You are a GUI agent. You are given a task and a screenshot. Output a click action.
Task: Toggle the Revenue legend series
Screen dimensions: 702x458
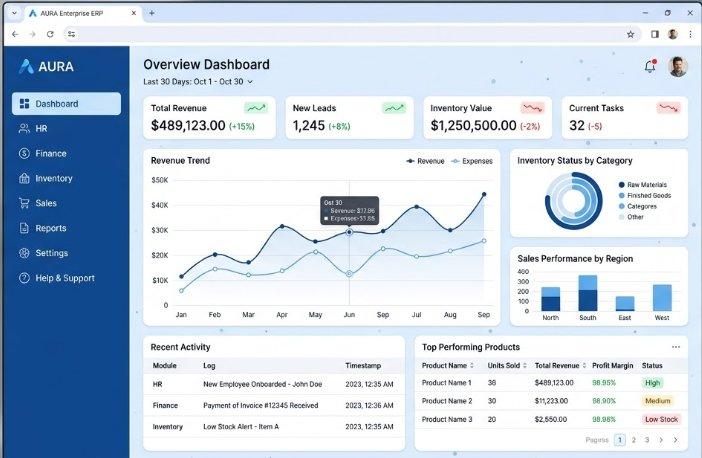click(x=425, y=161)
